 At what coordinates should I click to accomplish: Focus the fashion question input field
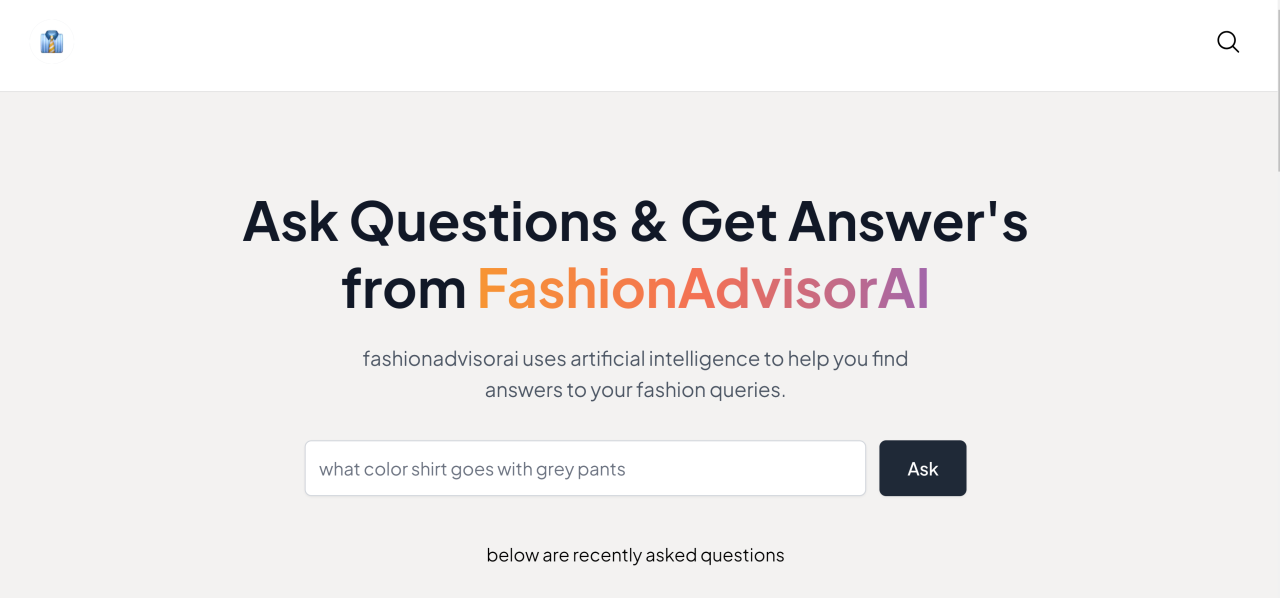(x=585, y=468)
